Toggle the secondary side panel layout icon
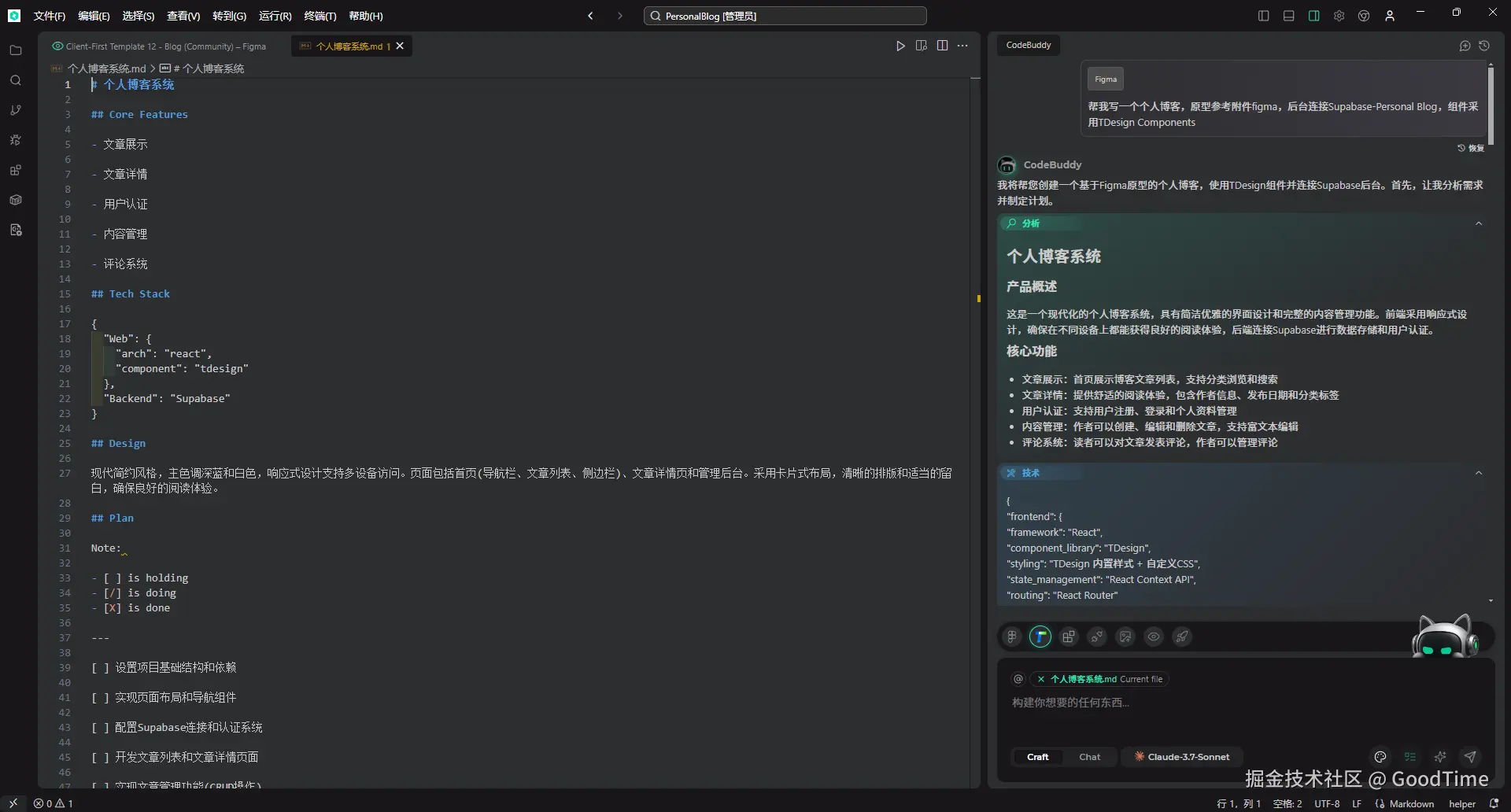The width and height of the screenshot is (1511, 812). pyautogui.click(x=1313, y=15)
